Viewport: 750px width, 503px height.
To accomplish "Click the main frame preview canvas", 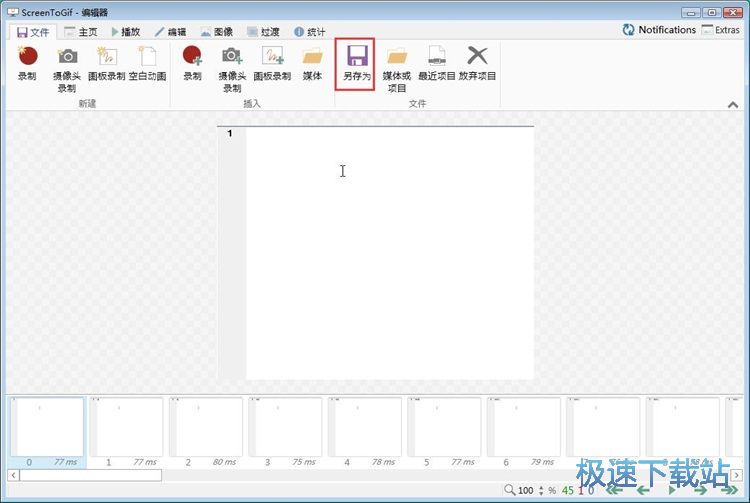I will [x=375, y=253].
